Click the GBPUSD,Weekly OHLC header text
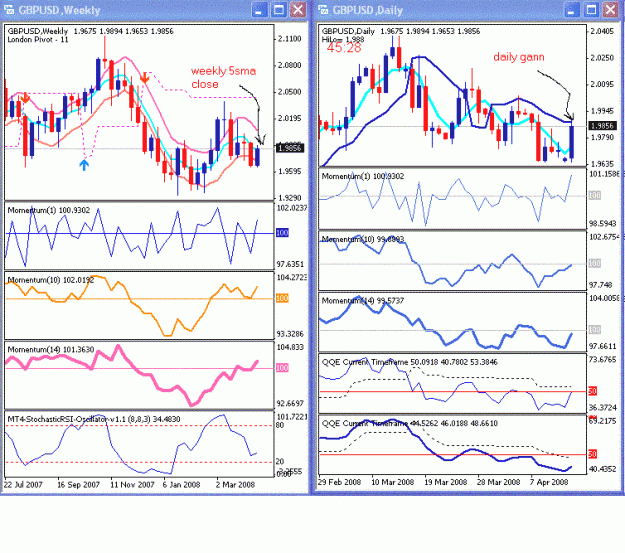This screenshot has height=553, width=625. coord(90,31)
